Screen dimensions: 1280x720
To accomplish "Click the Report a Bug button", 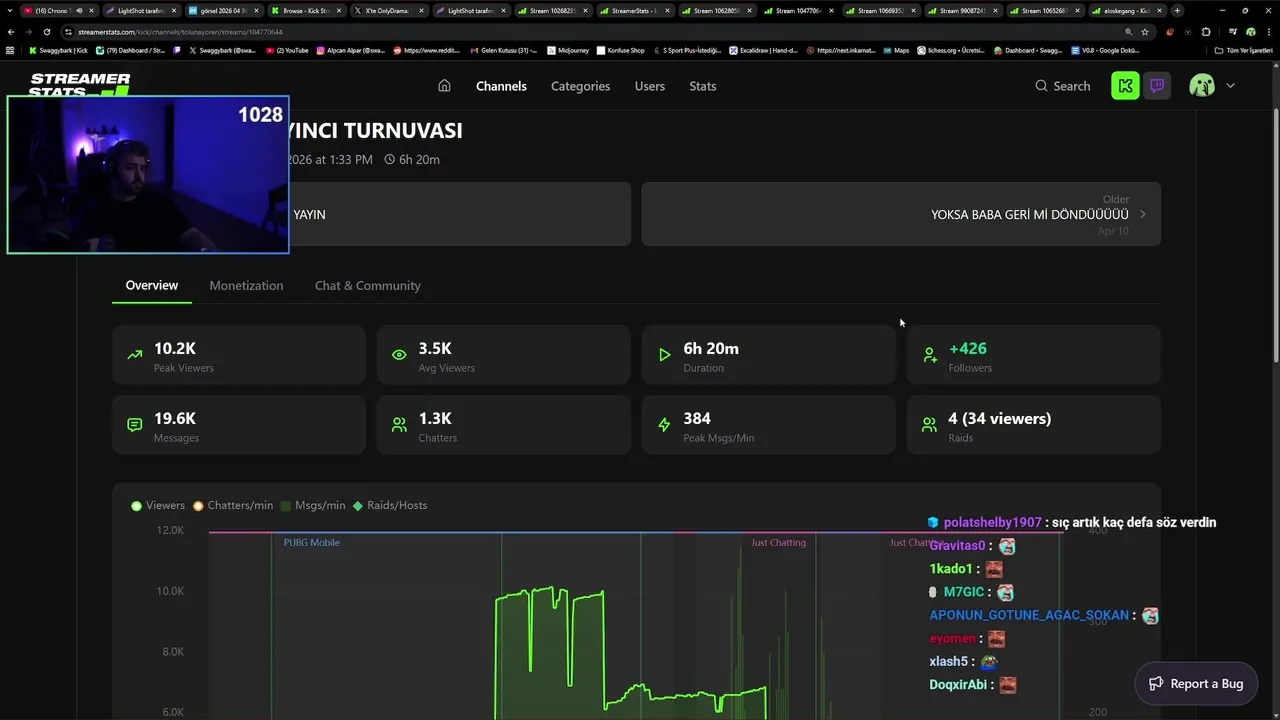I will (1196, 683).
